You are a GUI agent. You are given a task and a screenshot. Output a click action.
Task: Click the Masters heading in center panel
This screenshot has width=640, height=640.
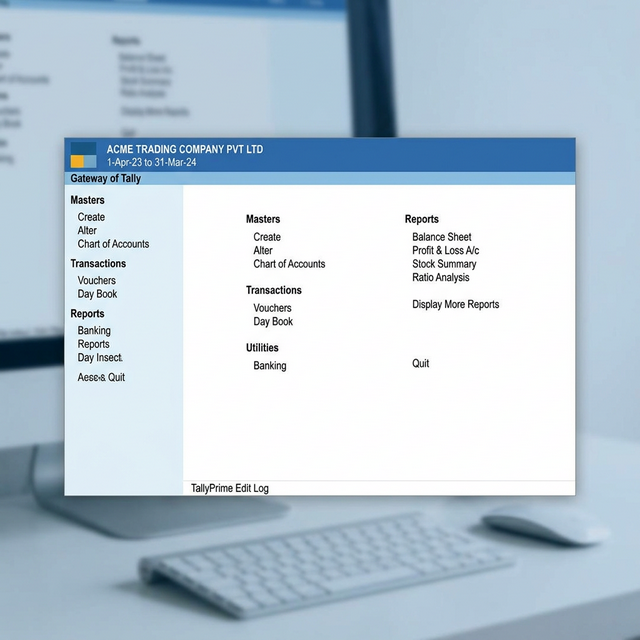click(x=263, y=219)
